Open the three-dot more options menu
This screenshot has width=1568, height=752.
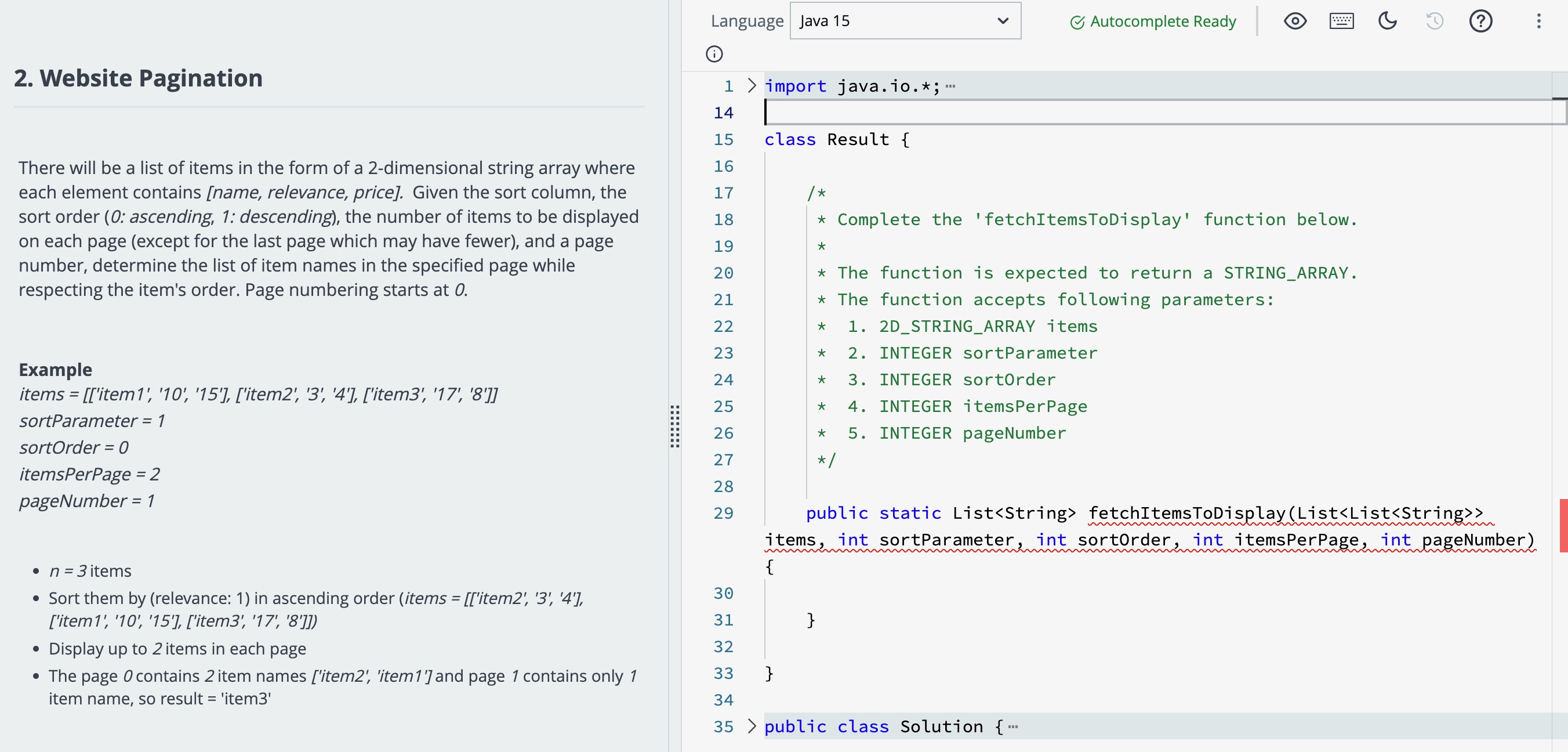tap(1538, 21)
